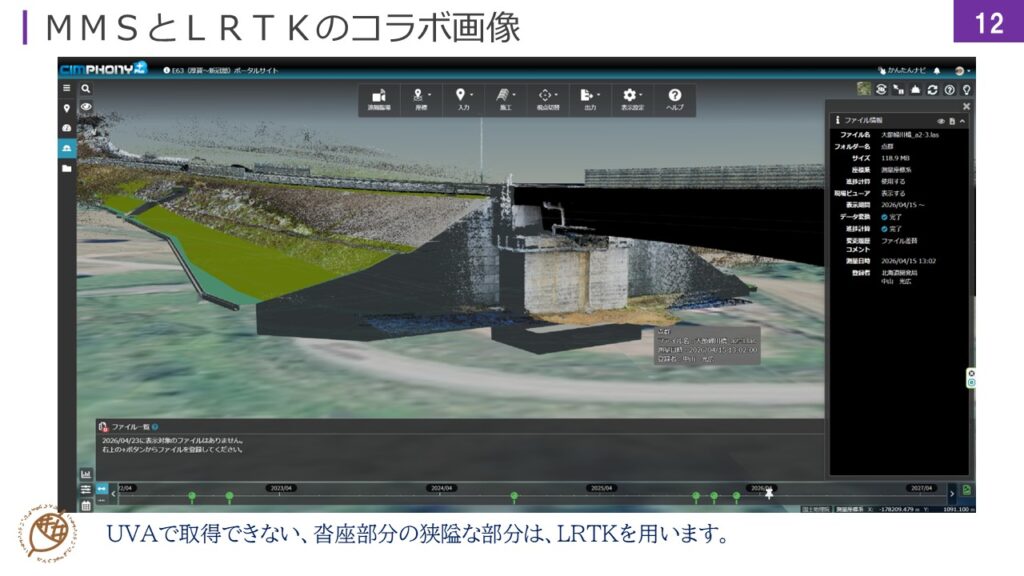Toggle the eye visibility icon below search
The image size is (1024, 576).
tap(86, 107)
